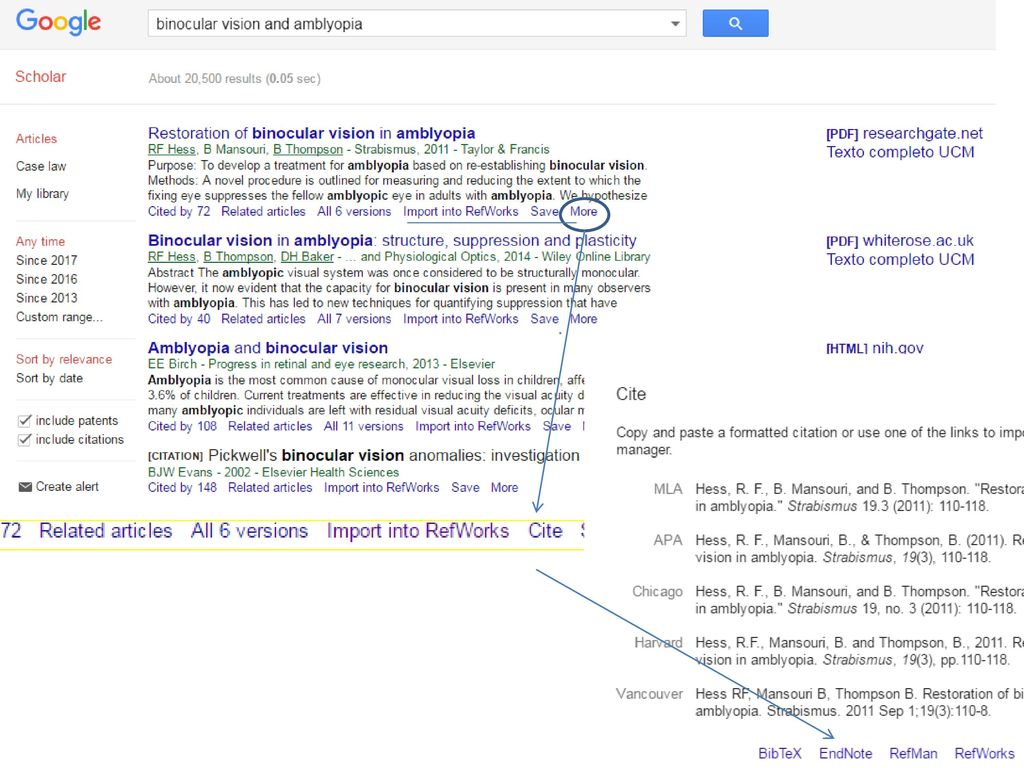The width and height of the screenshot is (1024, 768).
Task: Click Related articles in the enlarged strip
Action: pyautogui.click(x=106, y=531)
